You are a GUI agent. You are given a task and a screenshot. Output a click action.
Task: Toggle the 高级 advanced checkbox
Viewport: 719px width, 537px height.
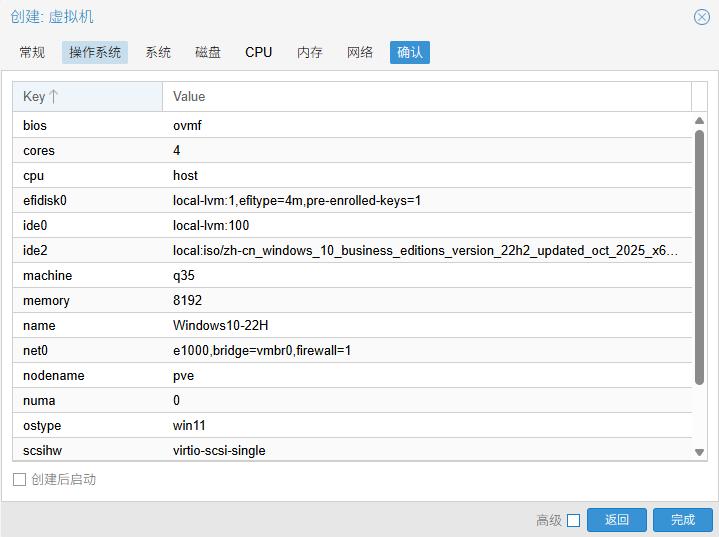click(x=573, y=520)
